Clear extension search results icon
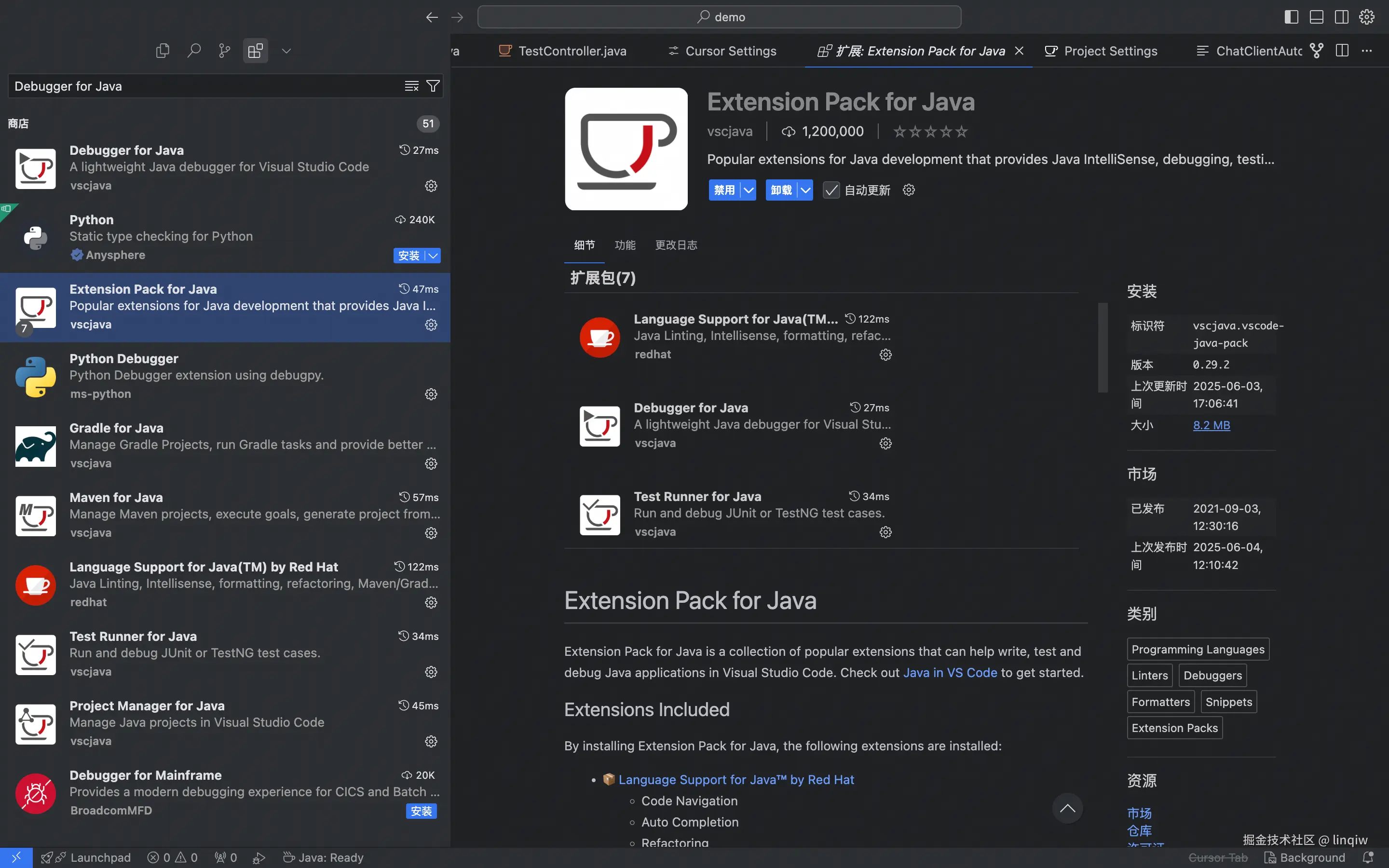Image resolution: width=1389 pixels, height=868 pixels. click(411, 86)
